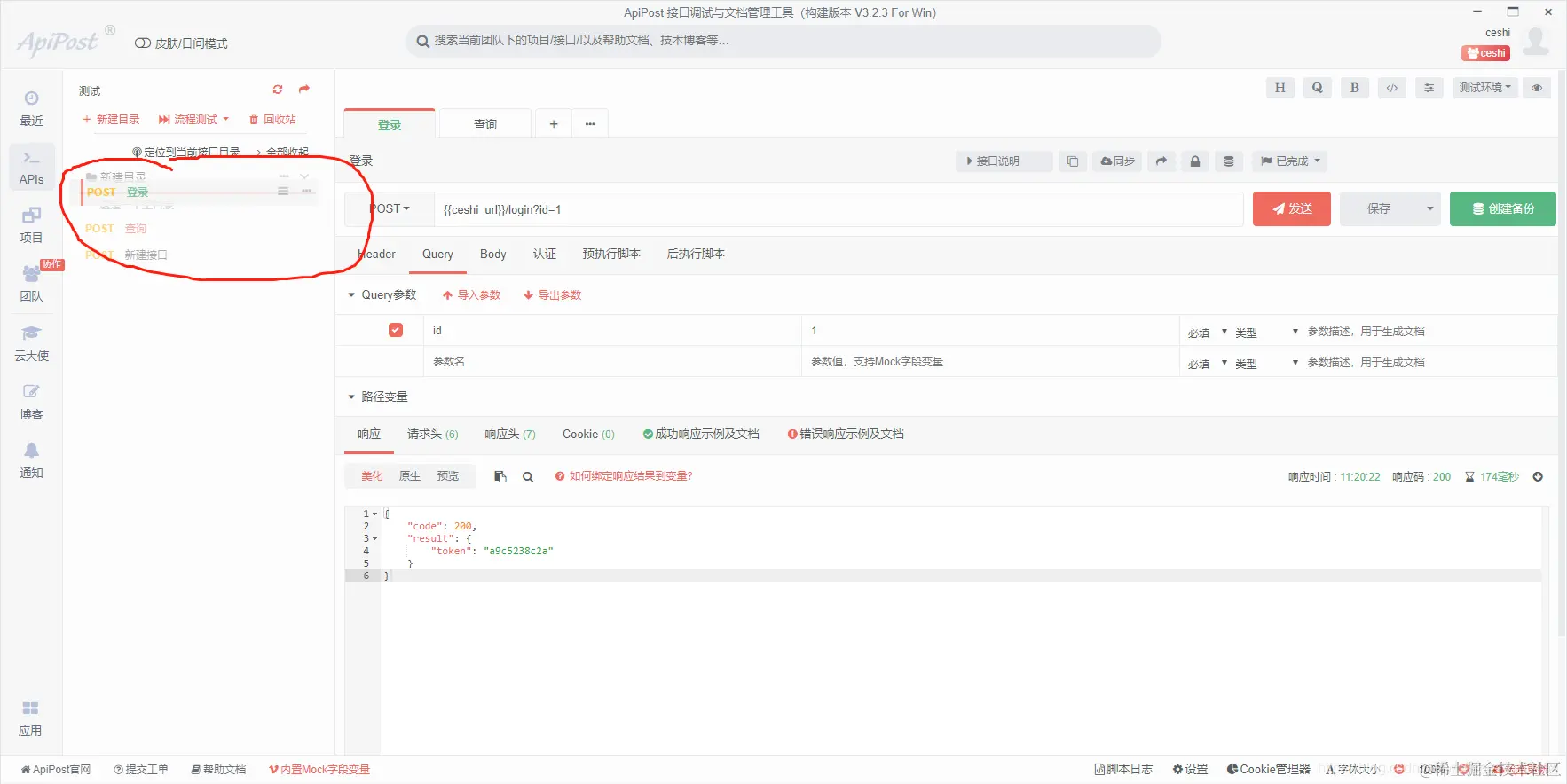
Task: Click the share arrow icon in the 测试 panel header
Action: pyautogui.click(x=304, y=90)
